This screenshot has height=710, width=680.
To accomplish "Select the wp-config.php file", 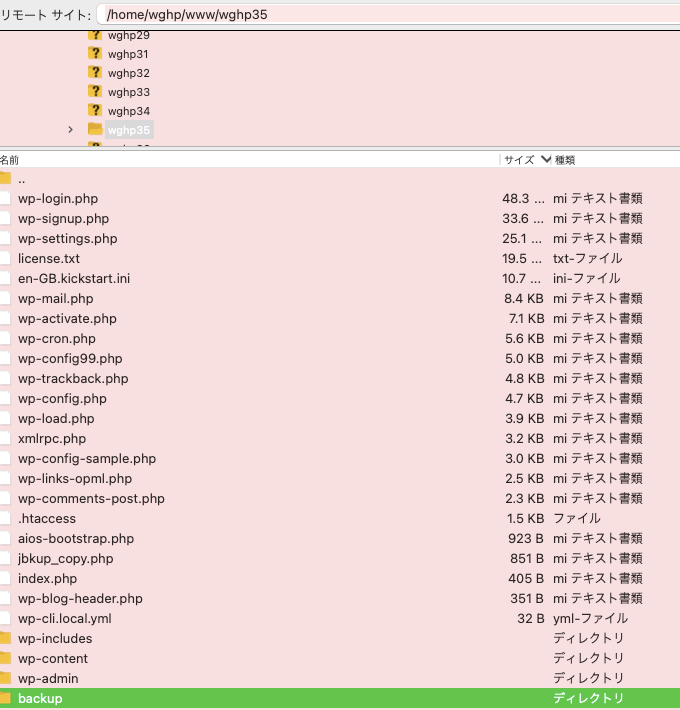I will 62,398.
